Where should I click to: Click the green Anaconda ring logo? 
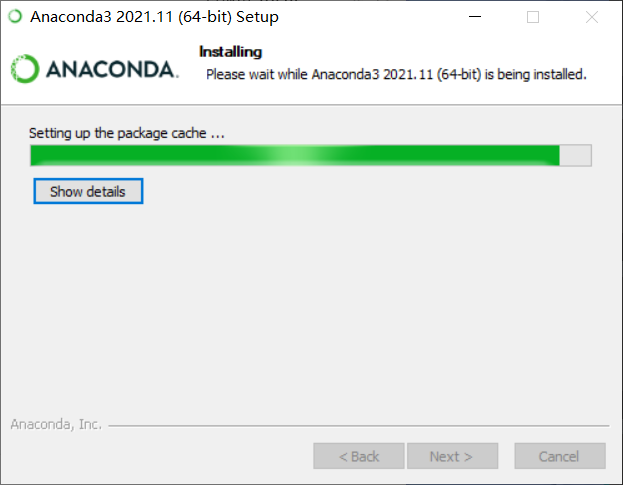pos(25,69)
